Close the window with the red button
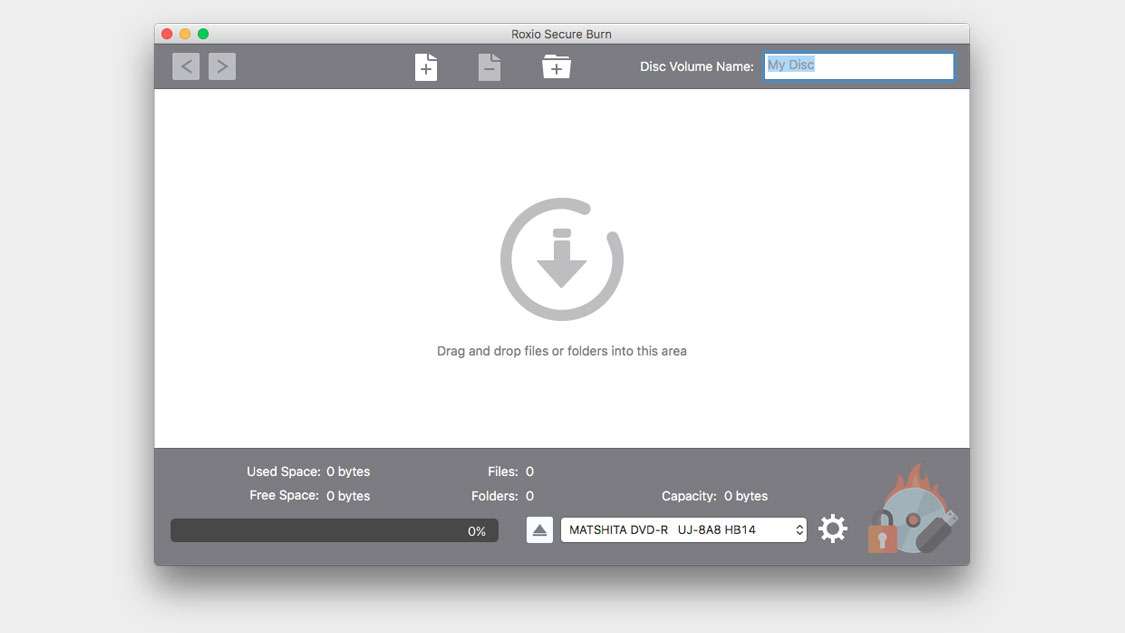Viewport: 1125px width, 633px height. tap(167, 34)
